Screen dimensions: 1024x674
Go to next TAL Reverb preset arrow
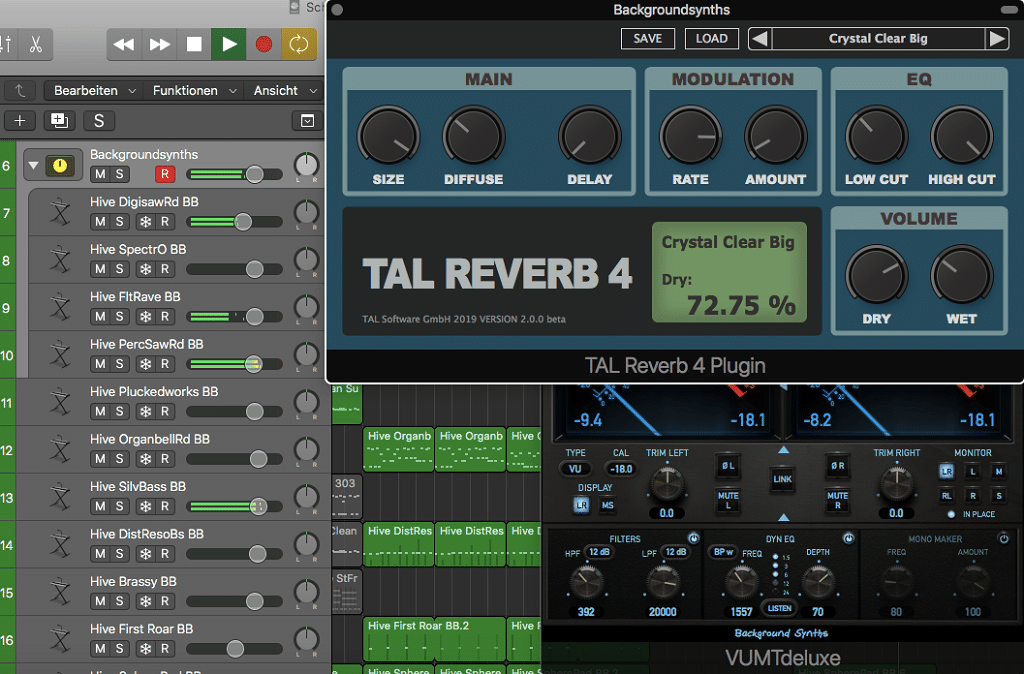pyautogui.click(x=997, y=39)
